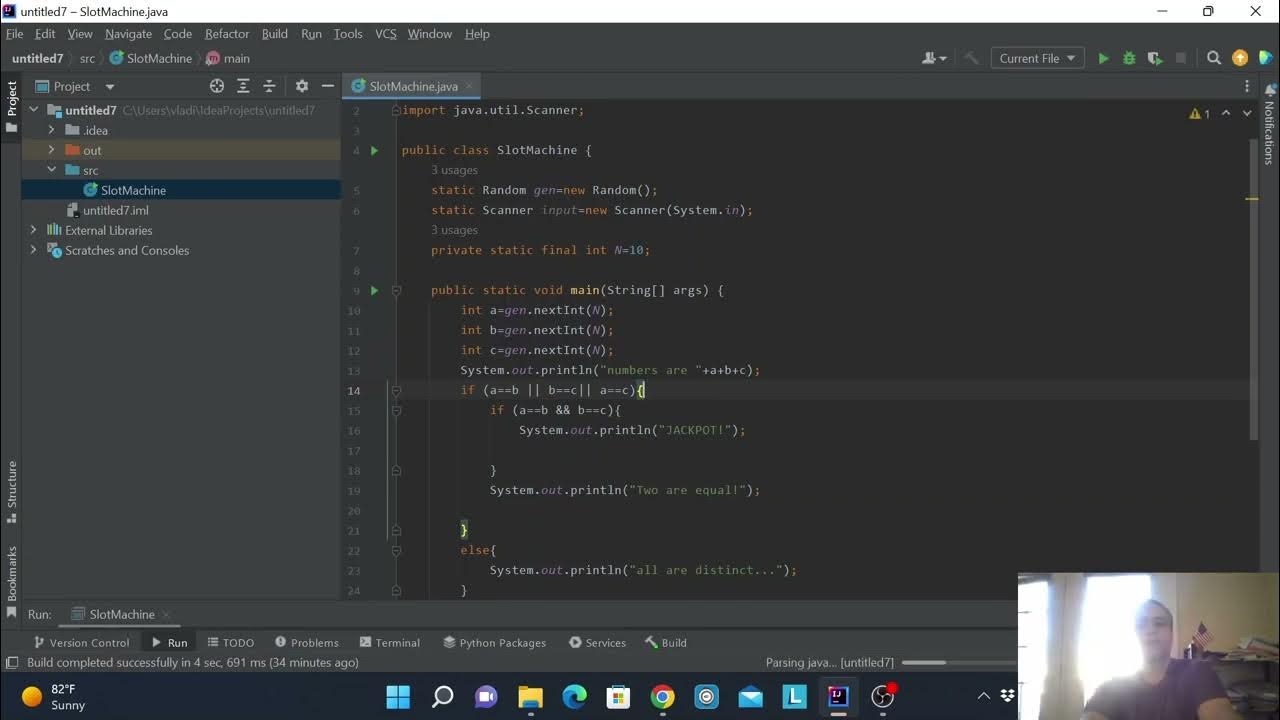Open the File menu

point(14,34)
